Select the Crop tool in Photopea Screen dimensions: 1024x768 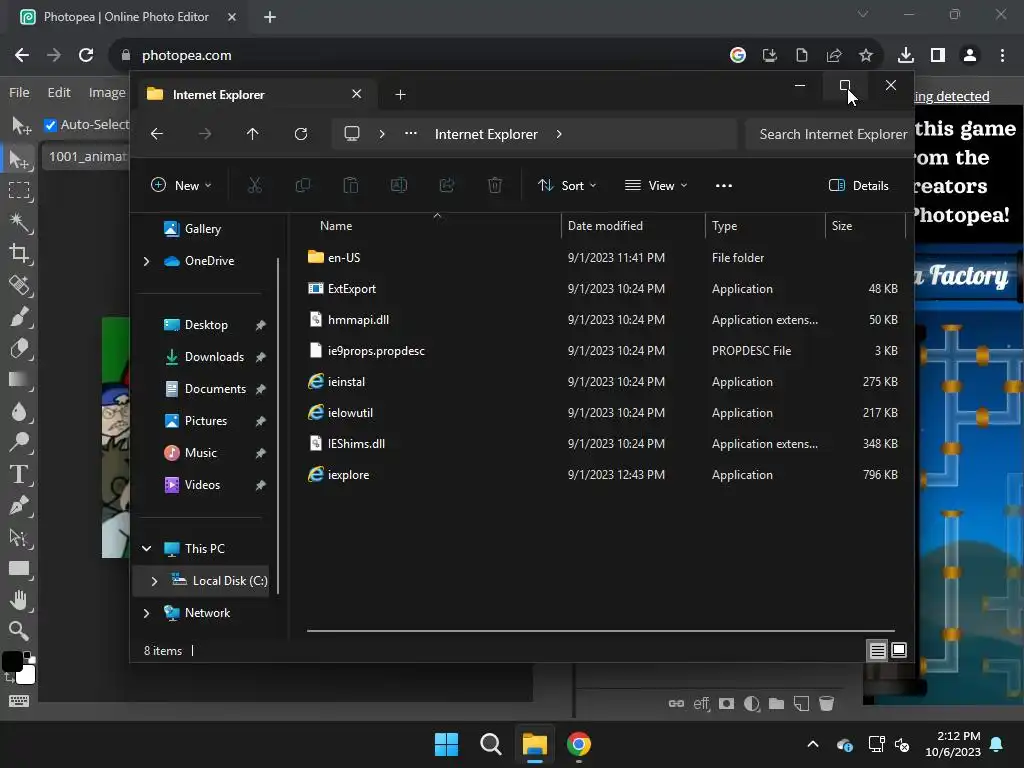[20, 253]
